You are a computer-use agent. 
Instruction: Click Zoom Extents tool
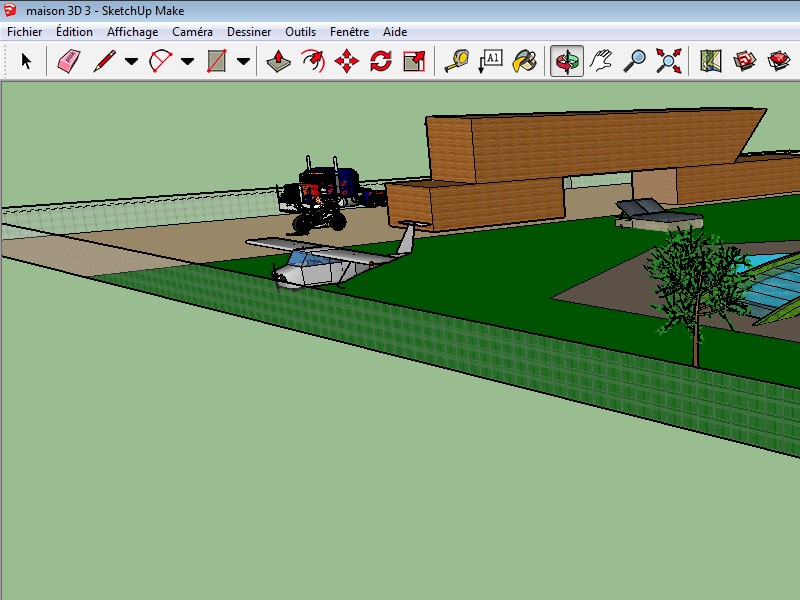(x=669, y=61)
